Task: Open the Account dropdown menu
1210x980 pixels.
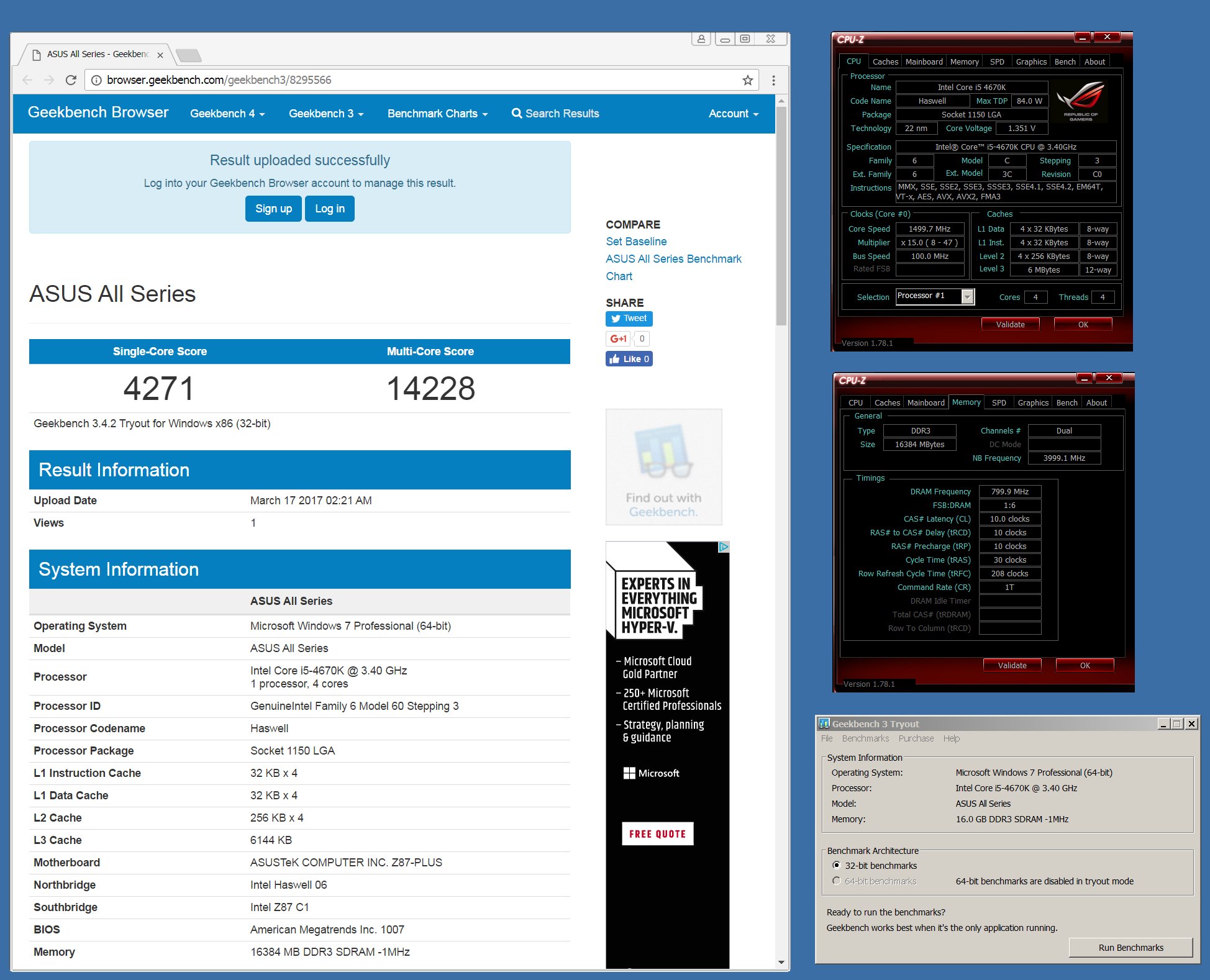Action: click(734, 114)
